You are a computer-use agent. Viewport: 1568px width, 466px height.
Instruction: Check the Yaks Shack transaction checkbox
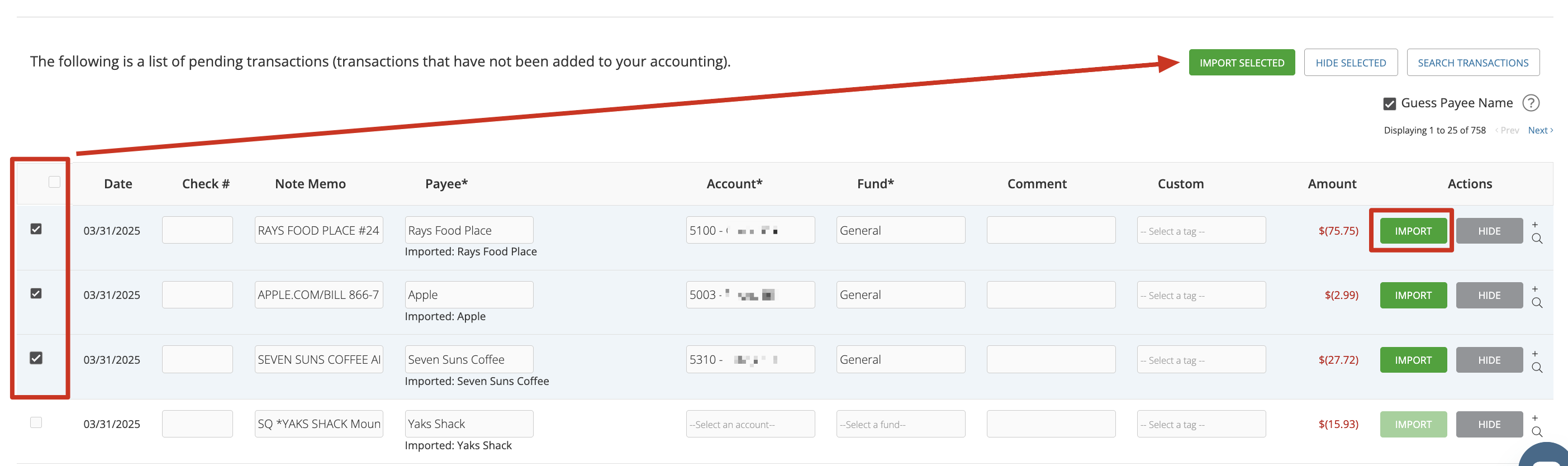[x=36, y=422]
